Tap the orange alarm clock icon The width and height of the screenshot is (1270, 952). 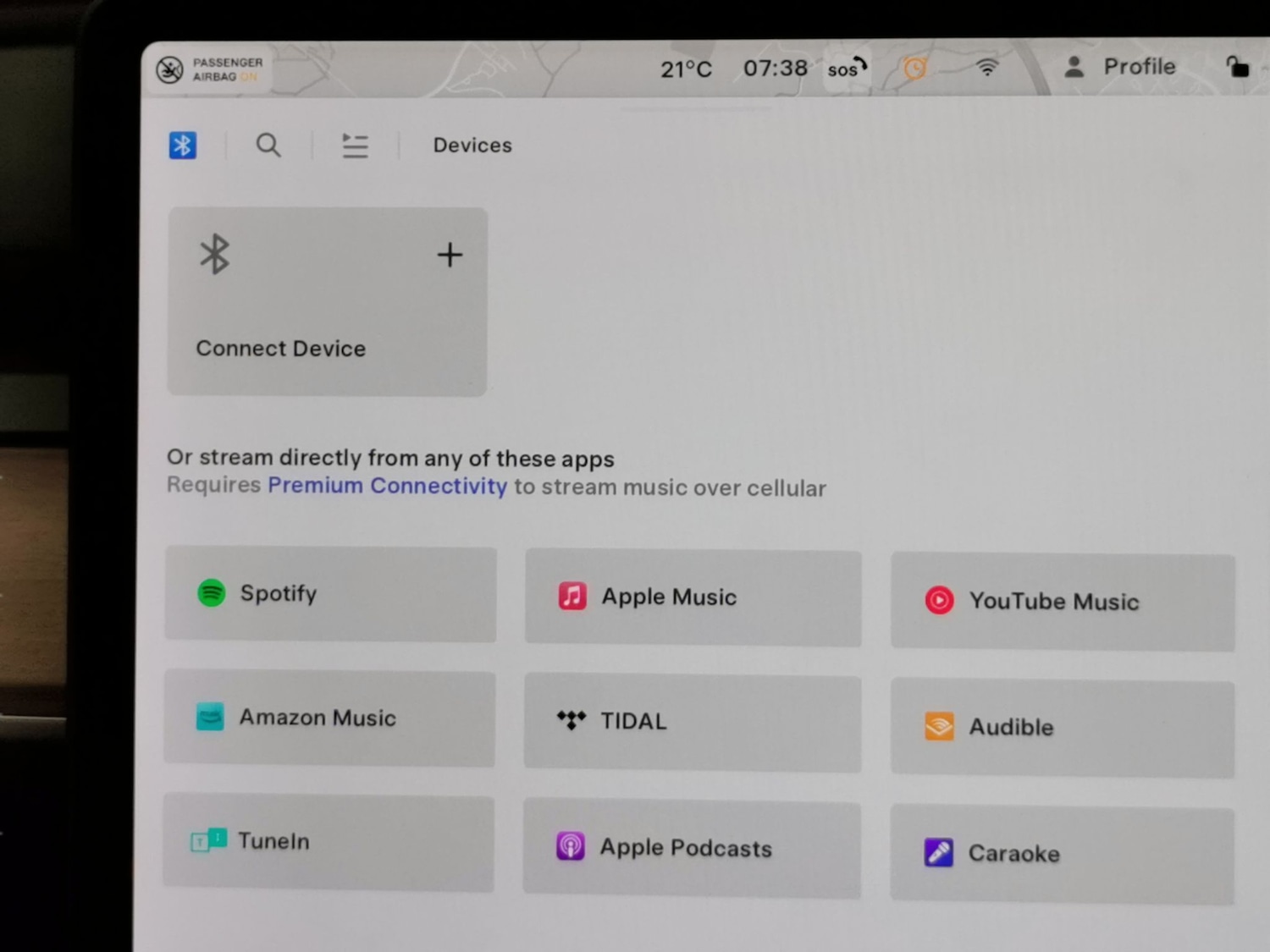[914, 68]
